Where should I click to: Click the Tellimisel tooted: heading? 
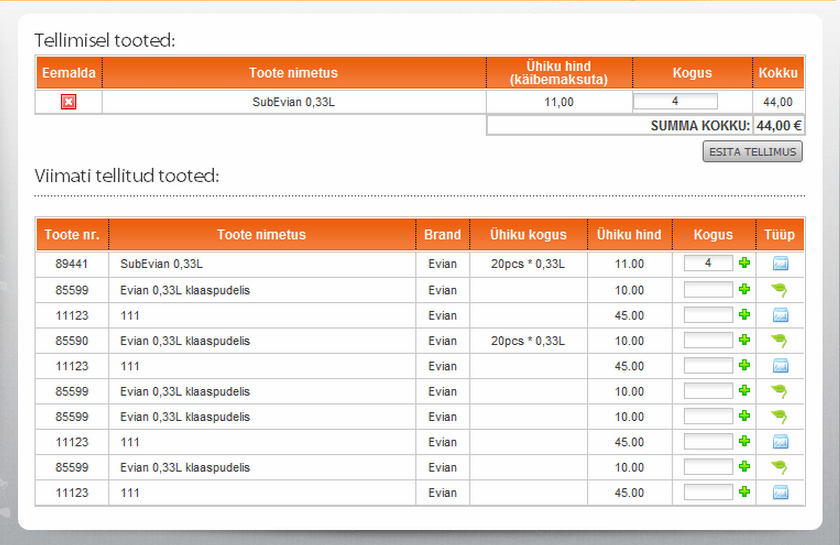tap(104, 40)
